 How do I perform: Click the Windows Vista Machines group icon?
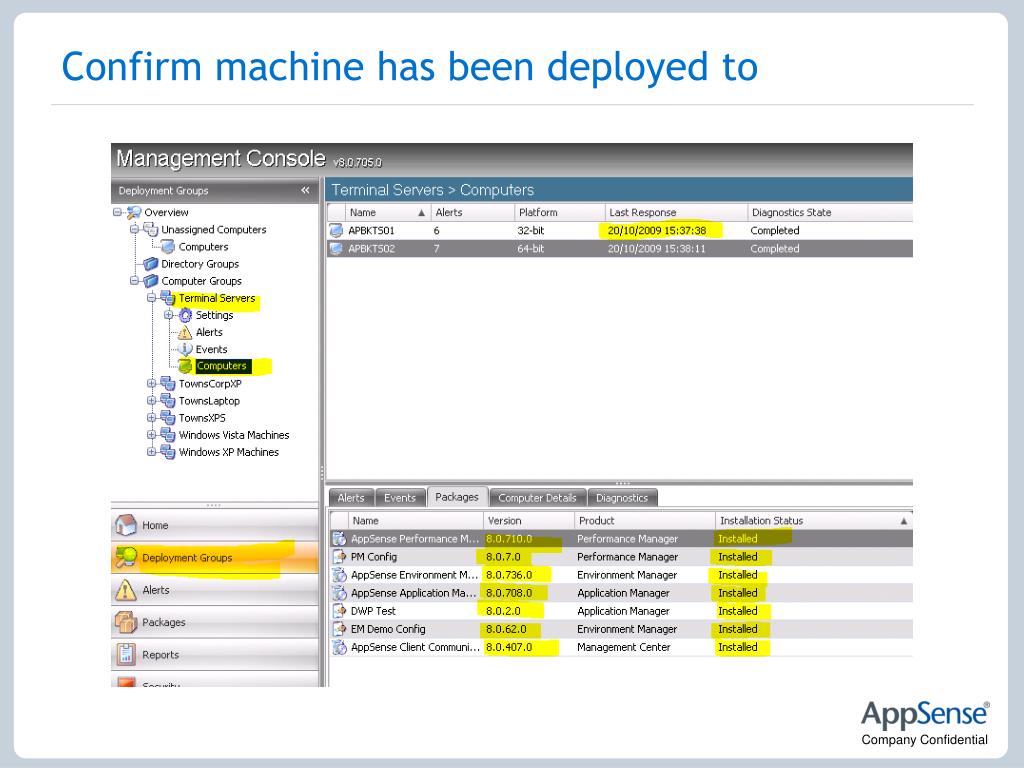pos(168,434)
